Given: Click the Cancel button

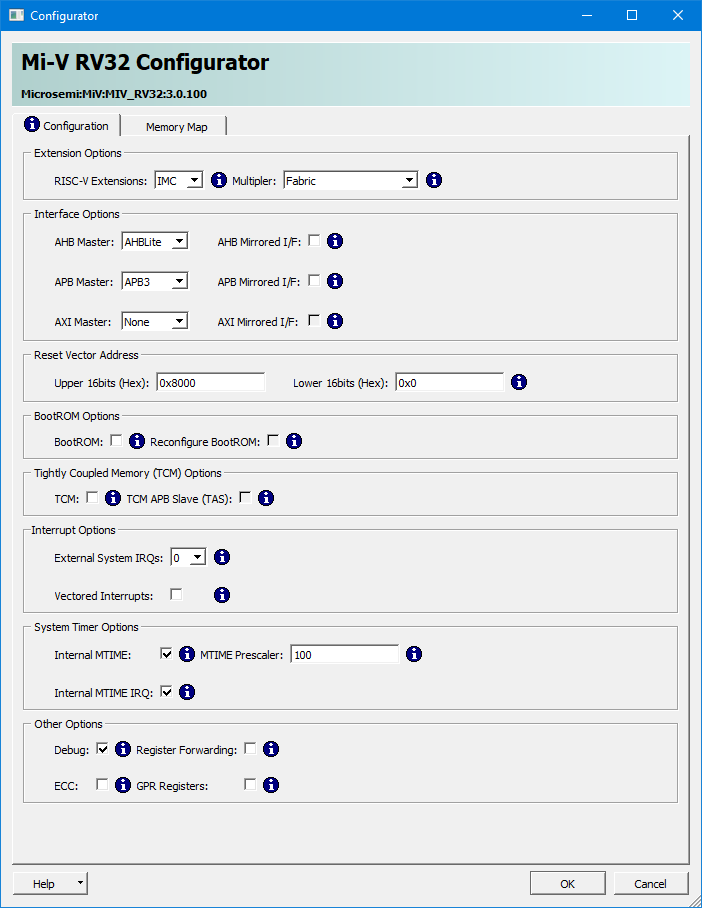Looking at the screenshot, I should pos(650,884).
